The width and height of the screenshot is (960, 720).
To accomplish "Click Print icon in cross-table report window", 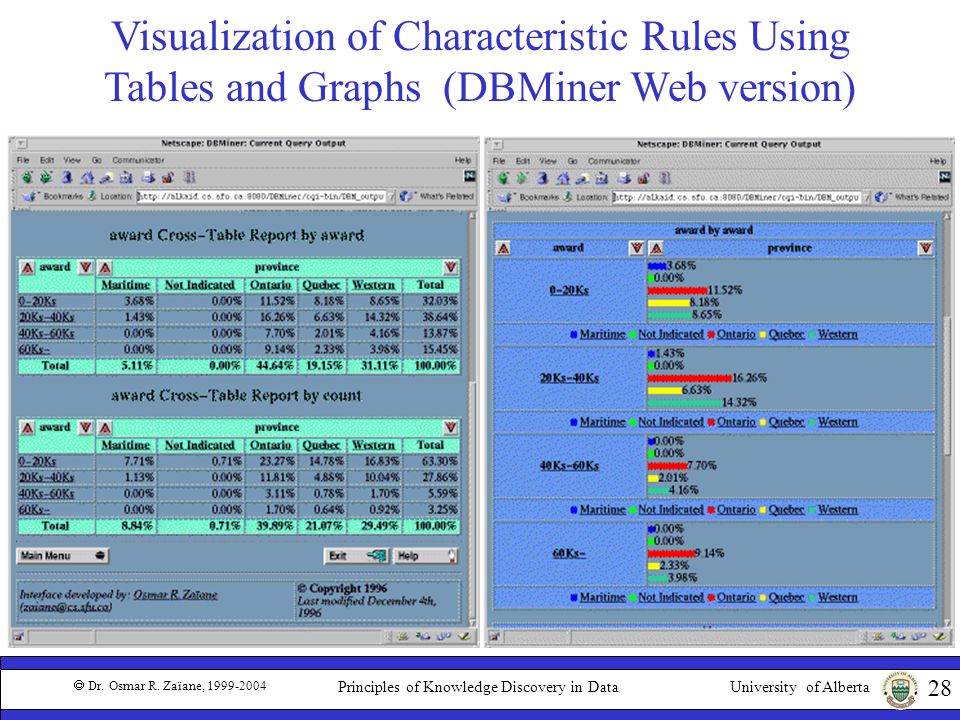I will tap(148, 178).
